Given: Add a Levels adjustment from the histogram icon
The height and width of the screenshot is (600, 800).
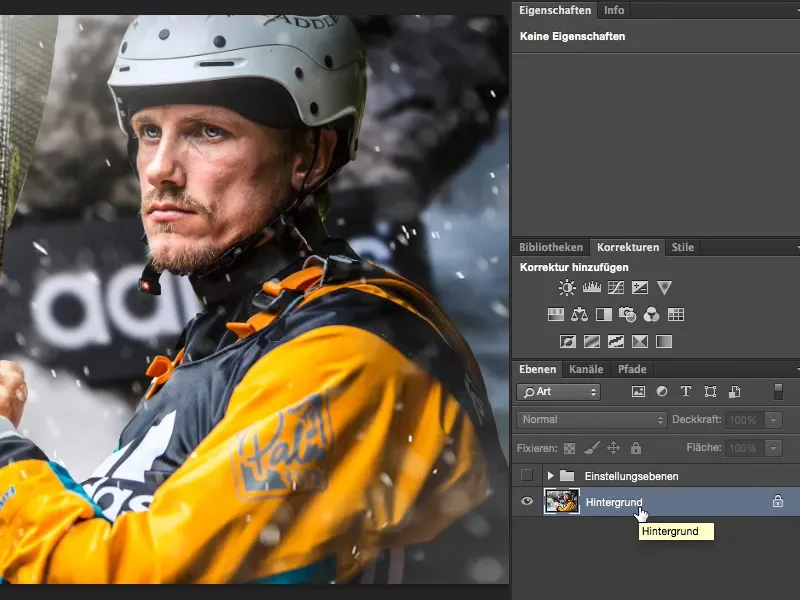Looking at the screenshot, I should (x=591, y=288).
